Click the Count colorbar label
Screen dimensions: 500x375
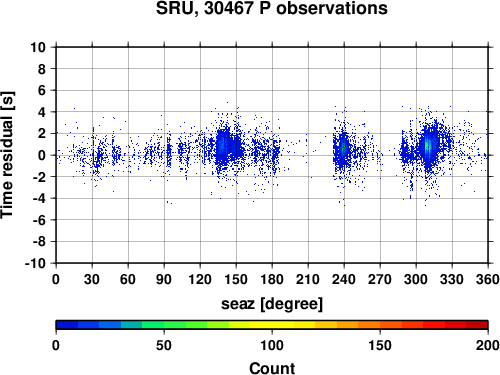coord(272,368)
